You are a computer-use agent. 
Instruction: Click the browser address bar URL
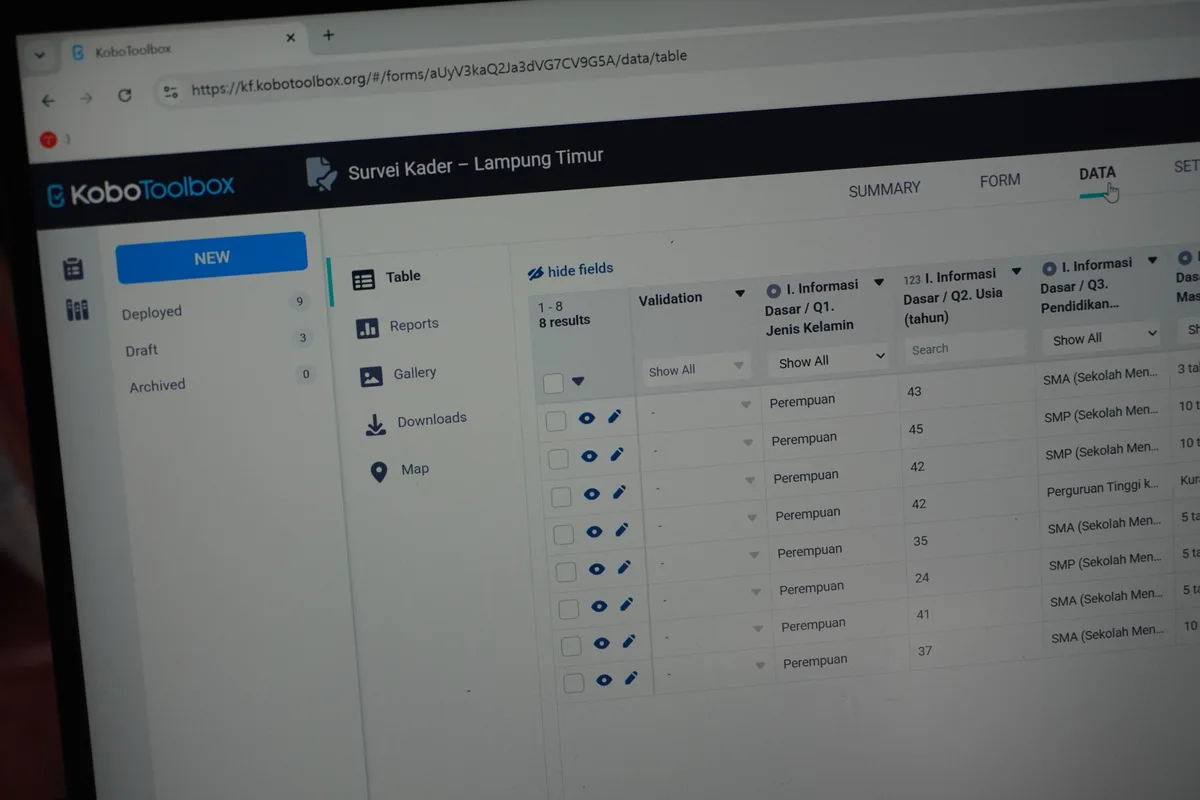pyautogui.click(x=438, y=73)
